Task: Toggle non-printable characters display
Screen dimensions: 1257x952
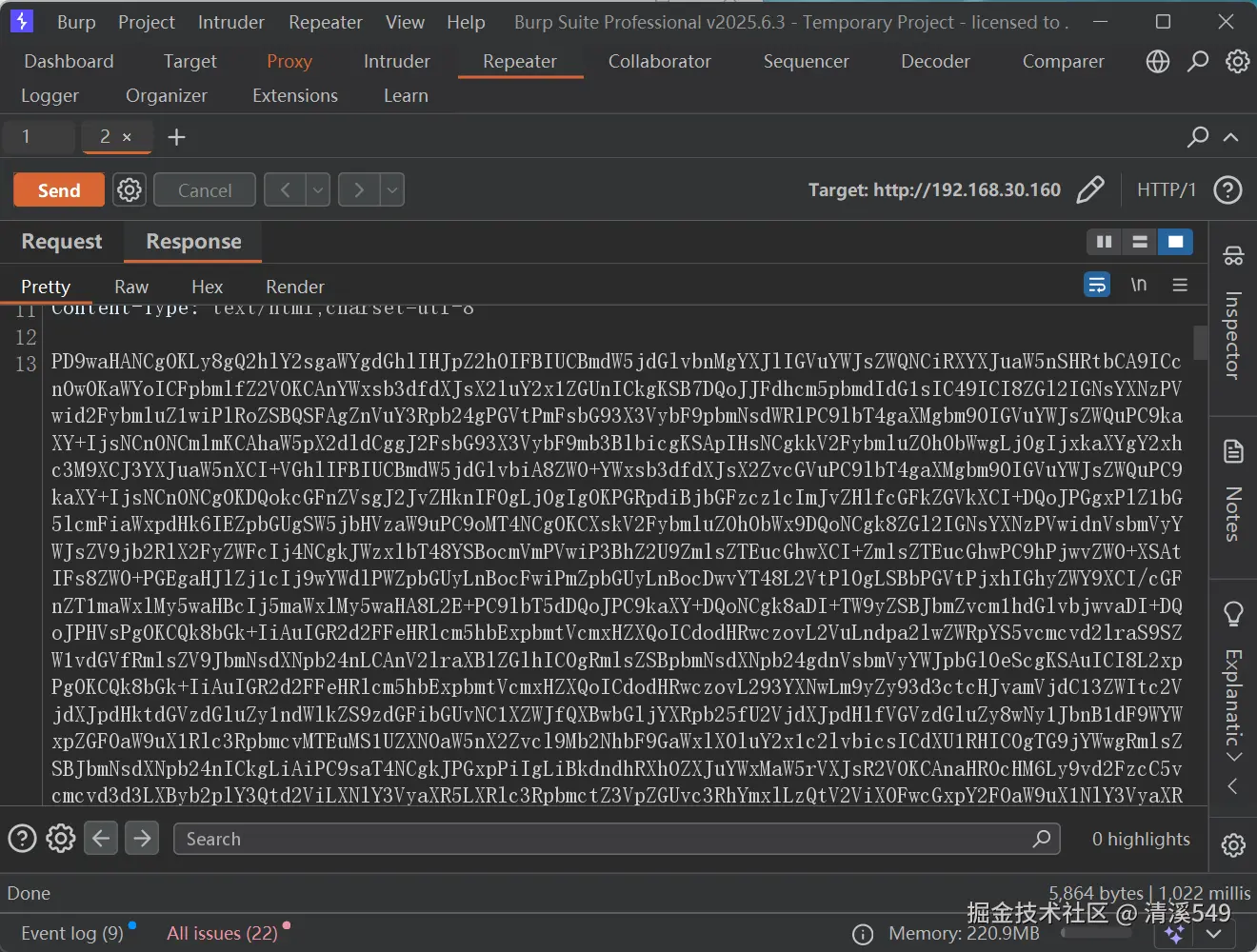Action: click(x=1138, y=285)
